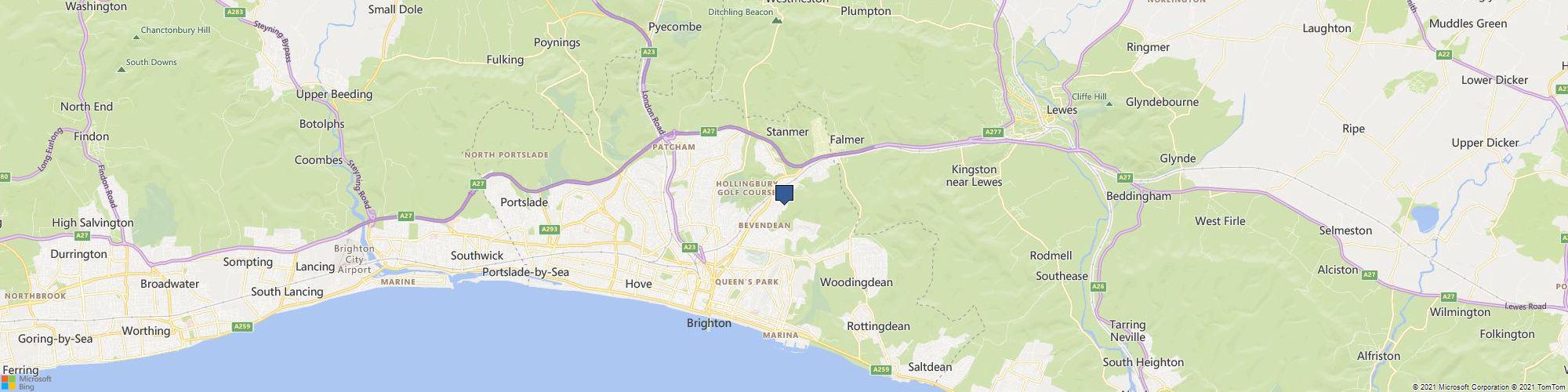Click the Ditchling Beacon peak icon
The width and height of the screenshot is (1568, 392).
[776, 21]
